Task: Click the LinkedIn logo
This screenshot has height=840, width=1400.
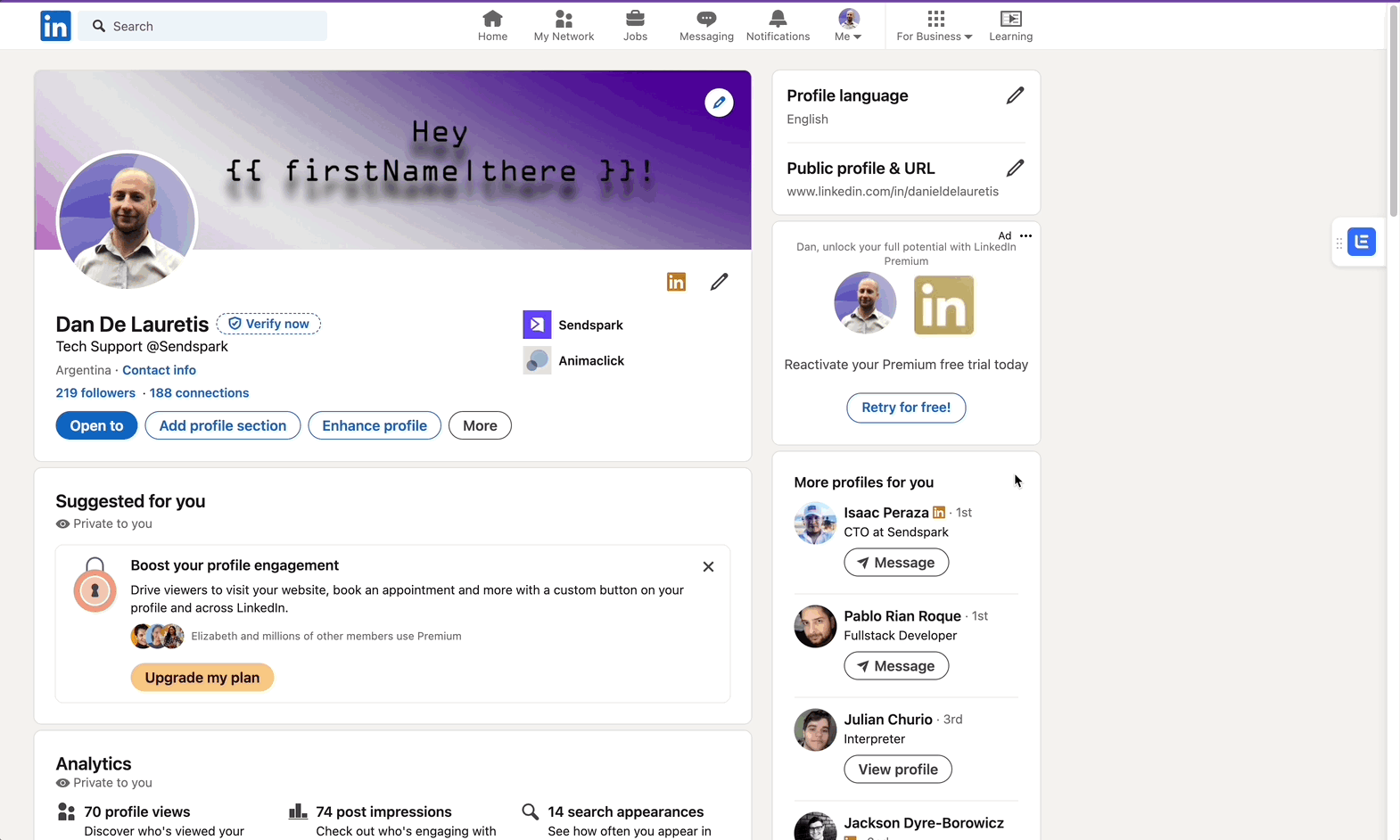Action: (x=55, y=26)
